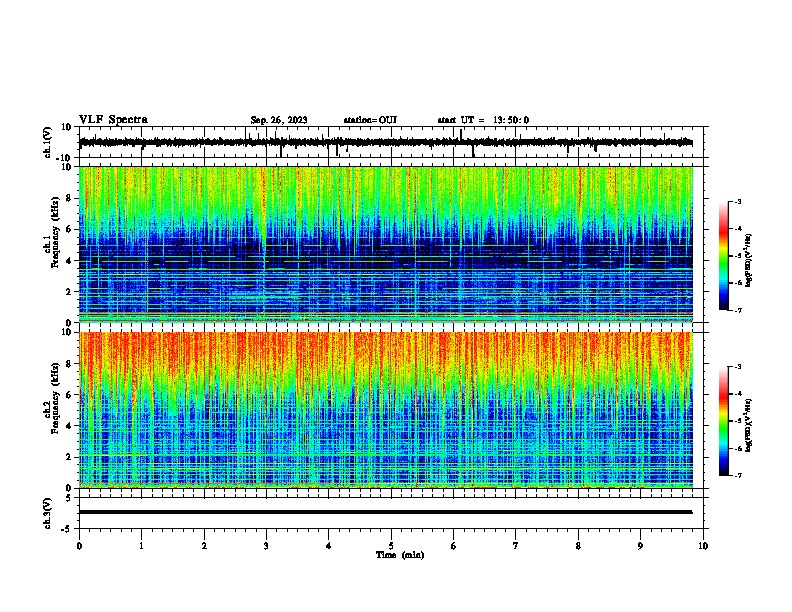Click inside the ch.2 spectrogram plot
The image size is (792, 612).
click(385, 410)
